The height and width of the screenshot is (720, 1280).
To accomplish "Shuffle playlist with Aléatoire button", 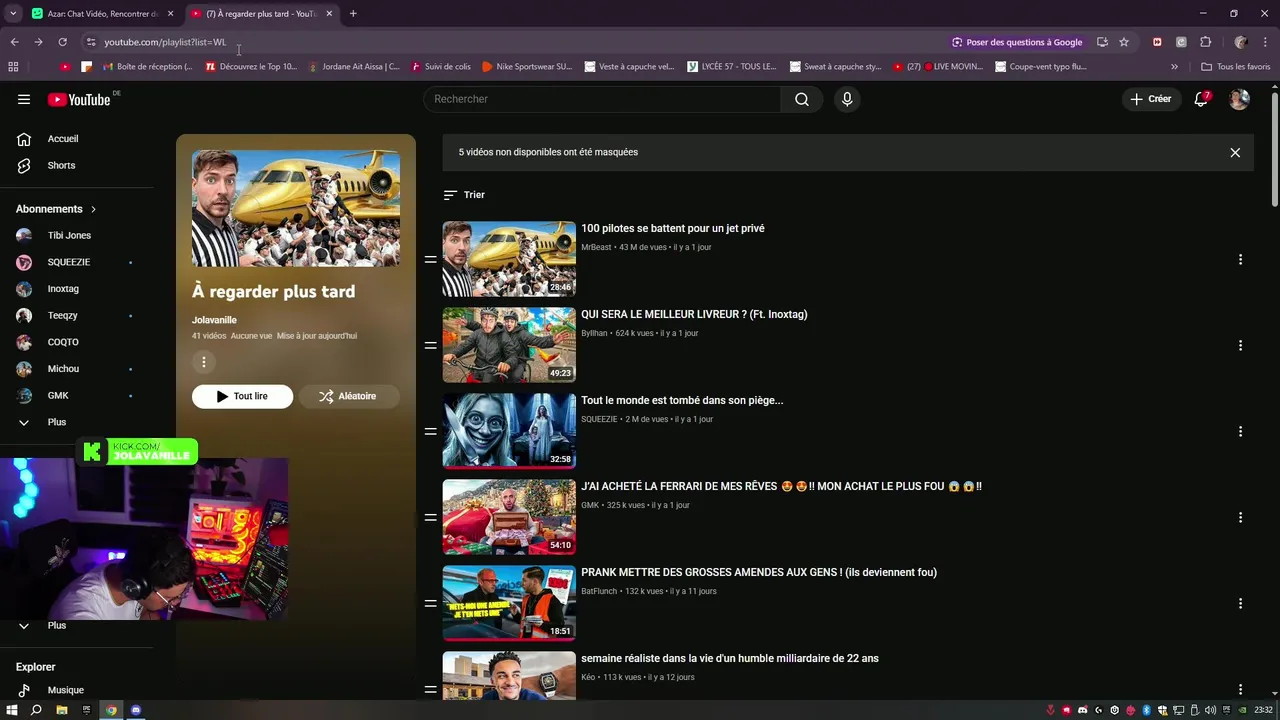I will 349,396.
